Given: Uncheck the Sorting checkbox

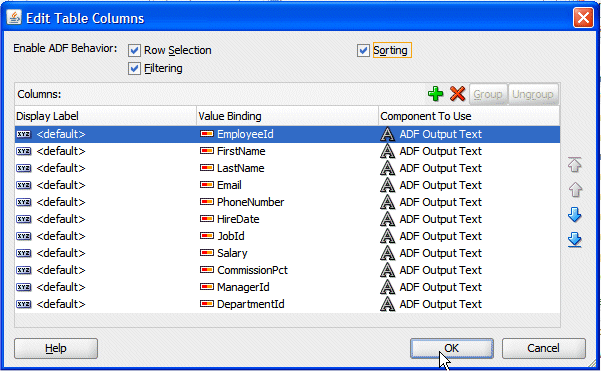Looking at the screenshot, I should (x=363, y=50).
